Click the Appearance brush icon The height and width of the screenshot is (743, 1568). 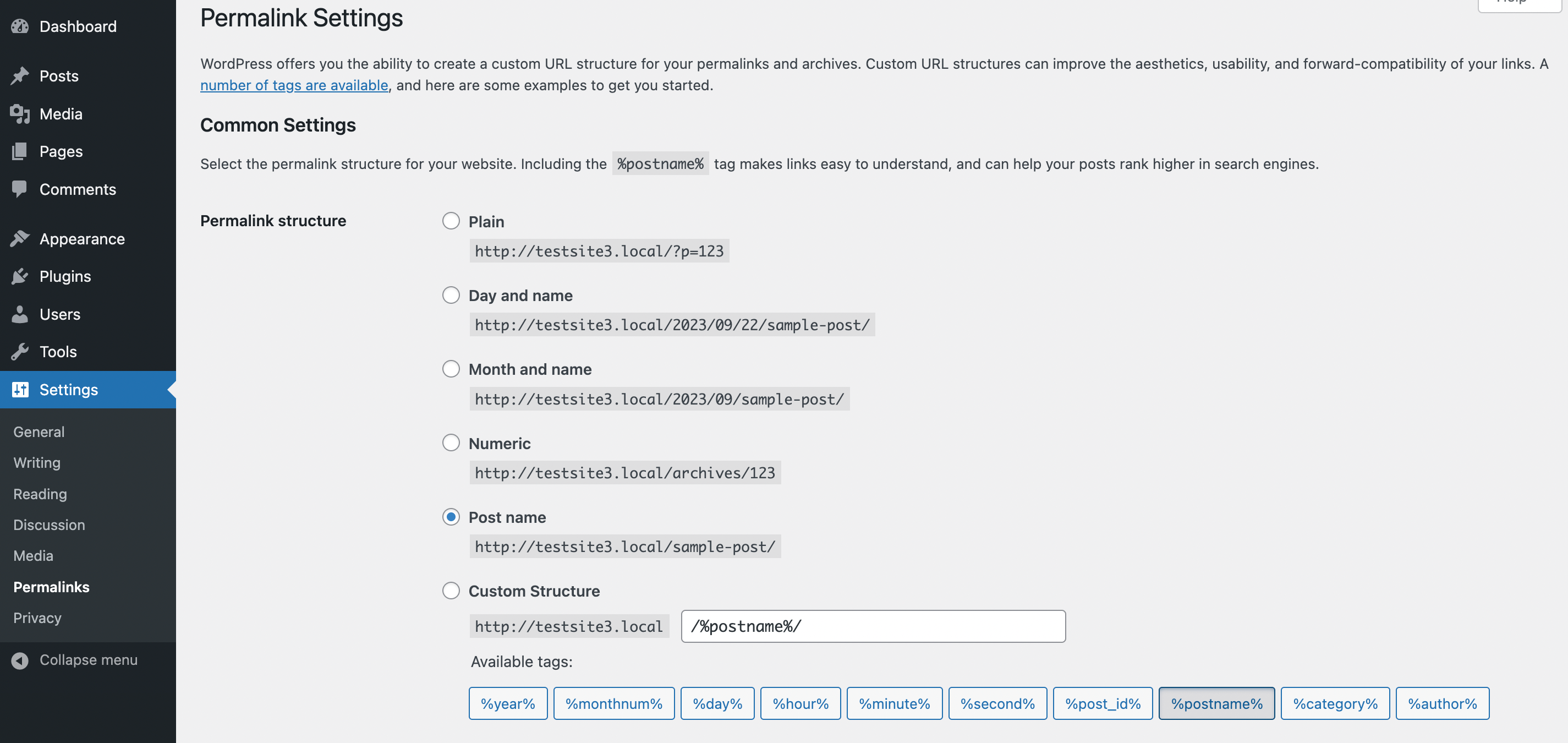[x=20, y=238]
